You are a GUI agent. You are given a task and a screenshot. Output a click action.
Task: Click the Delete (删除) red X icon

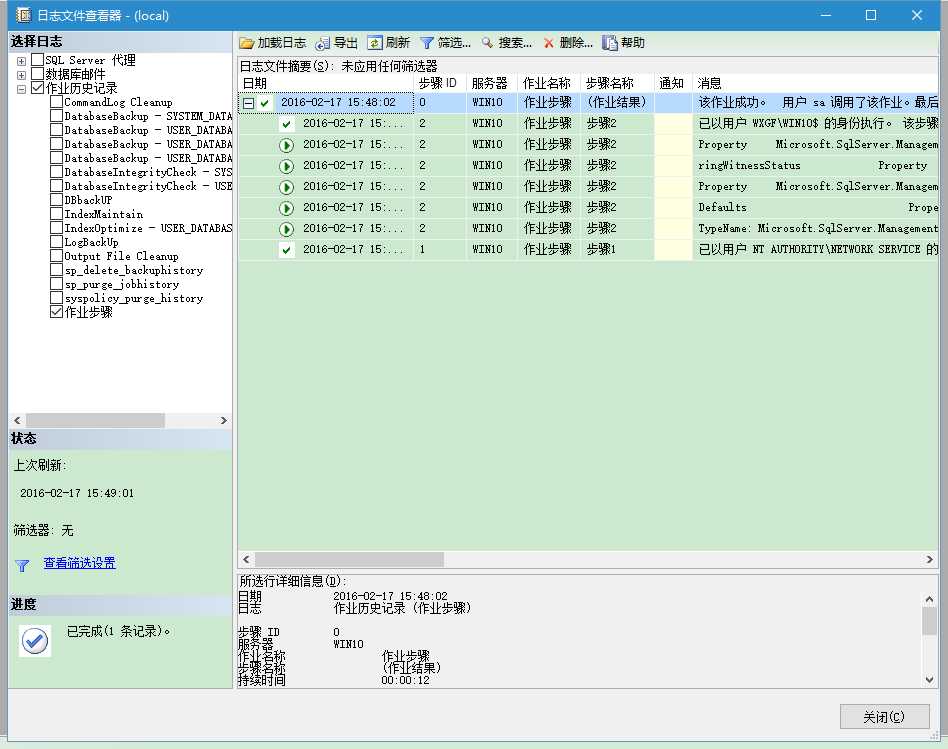click(x=549, y=43)
